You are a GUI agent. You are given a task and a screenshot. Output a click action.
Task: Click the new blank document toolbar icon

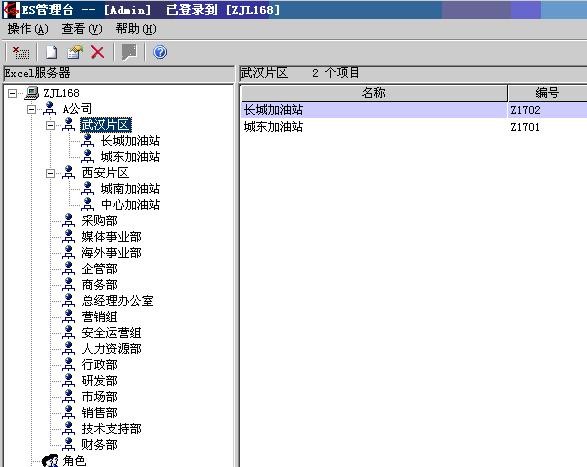click(x=52, y=52)
